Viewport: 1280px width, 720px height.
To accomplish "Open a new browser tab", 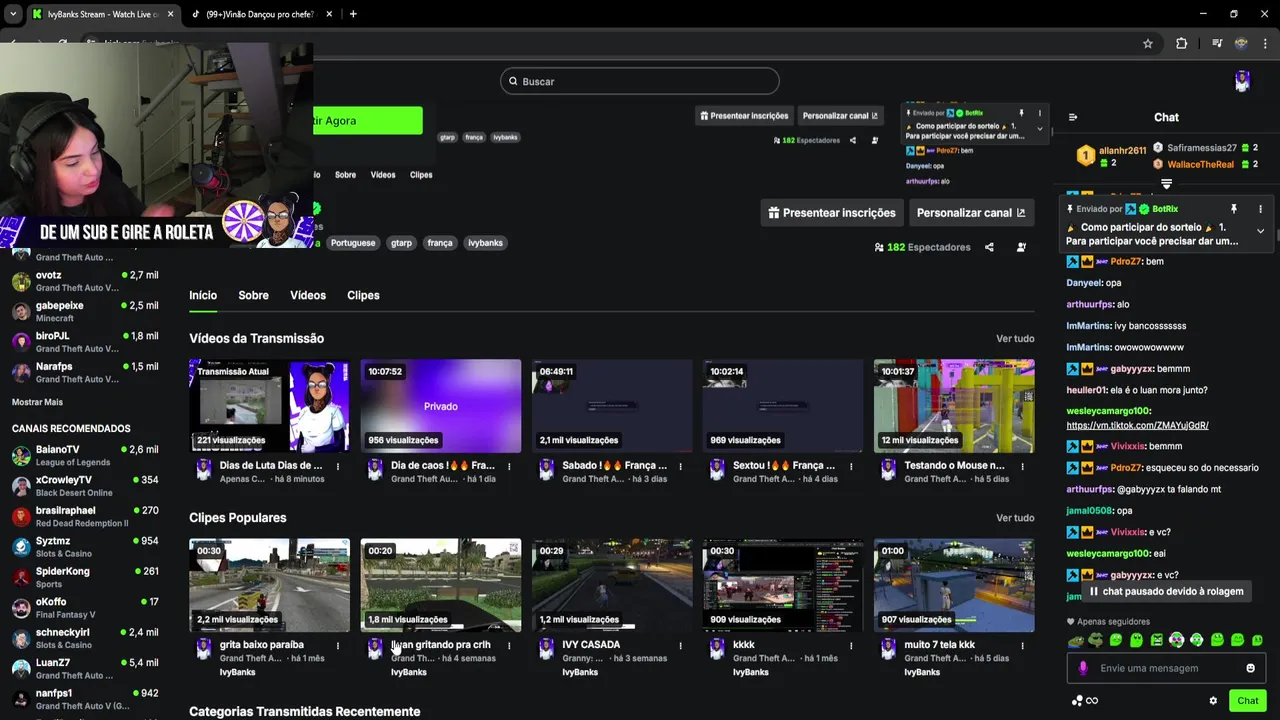I will click(353, 14).
